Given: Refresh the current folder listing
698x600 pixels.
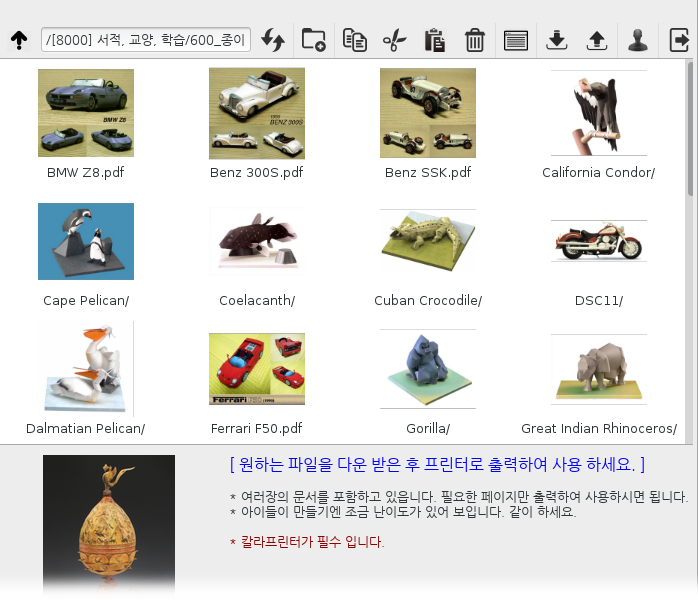Looking at the screenshot, I should pyautogui.click(x=273, y=40).
